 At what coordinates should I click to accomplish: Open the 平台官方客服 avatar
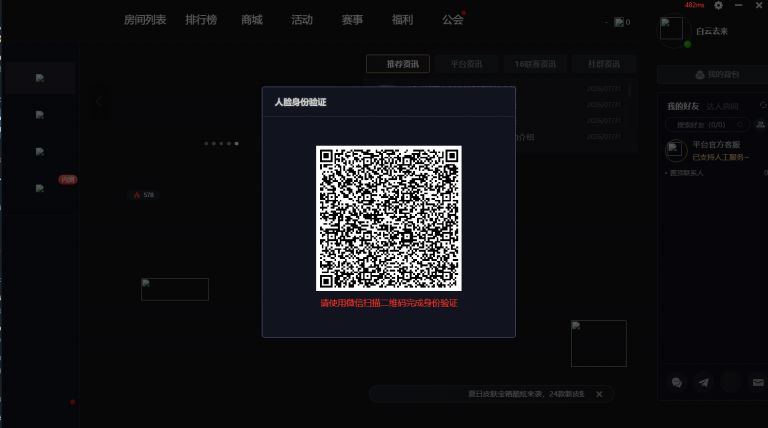(x=675, y=150)
